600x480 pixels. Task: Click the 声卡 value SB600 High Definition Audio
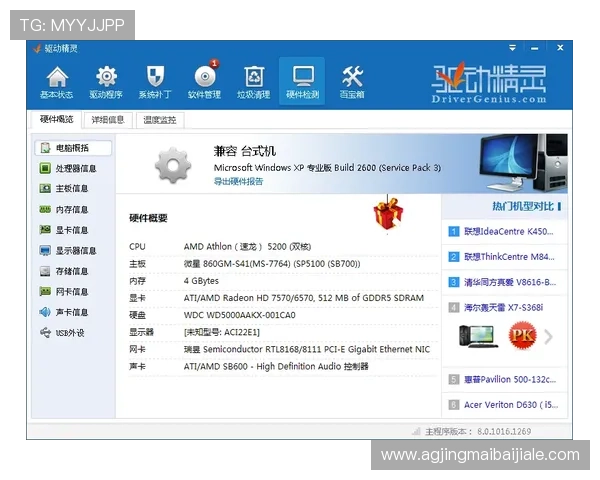[x=276, y=367]
